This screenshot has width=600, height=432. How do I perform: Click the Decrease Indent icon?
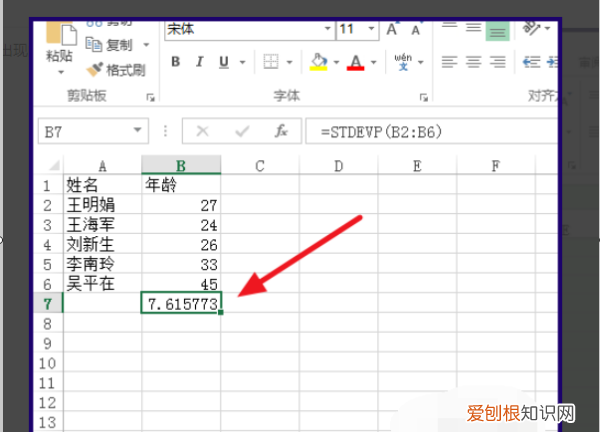click(x=532, y=62)
